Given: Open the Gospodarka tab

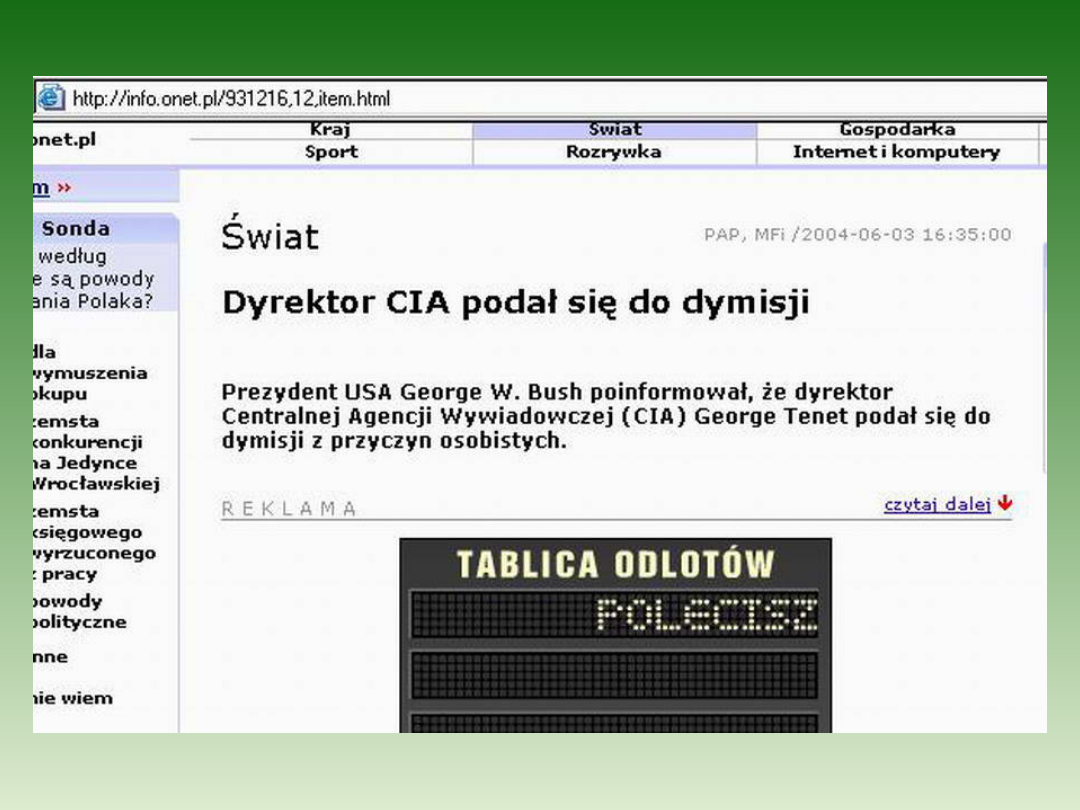Looking at the screenshot, I should click(x=897, y=130).
